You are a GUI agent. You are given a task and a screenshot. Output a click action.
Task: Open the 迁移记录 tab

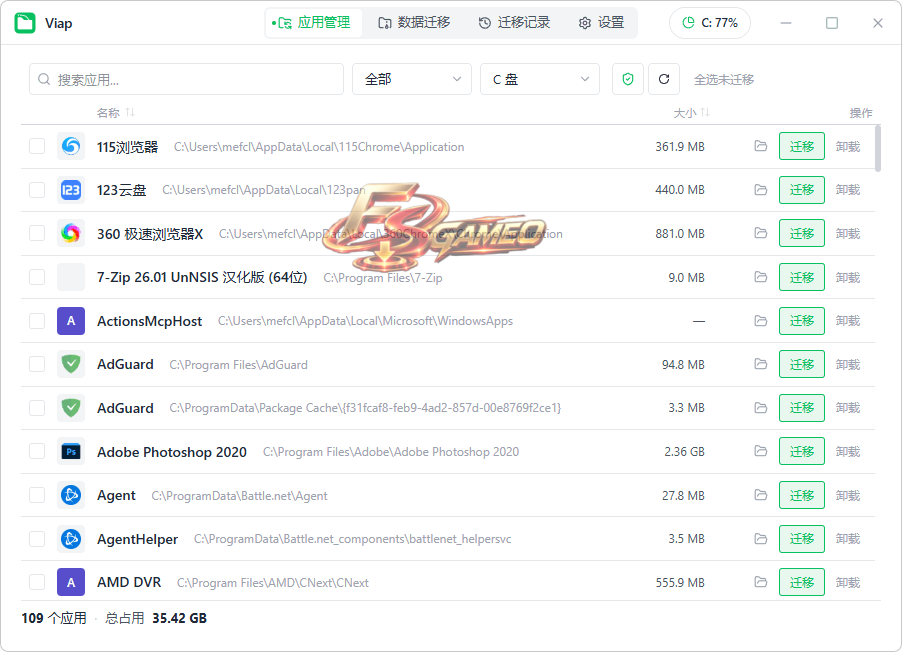[x=514, y=22]
